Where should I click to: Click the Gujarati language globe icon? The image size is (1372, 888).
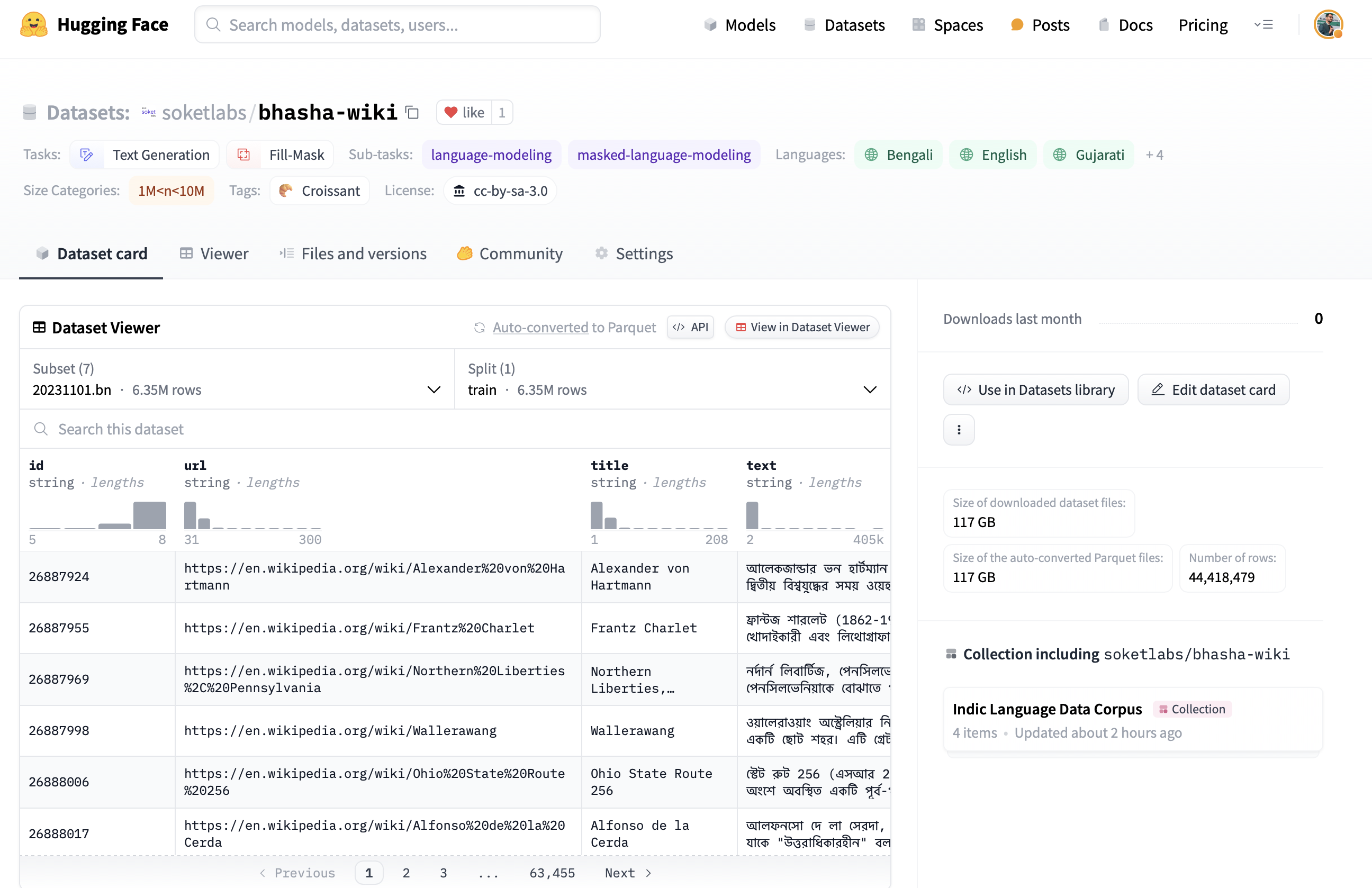[1060, 155]
